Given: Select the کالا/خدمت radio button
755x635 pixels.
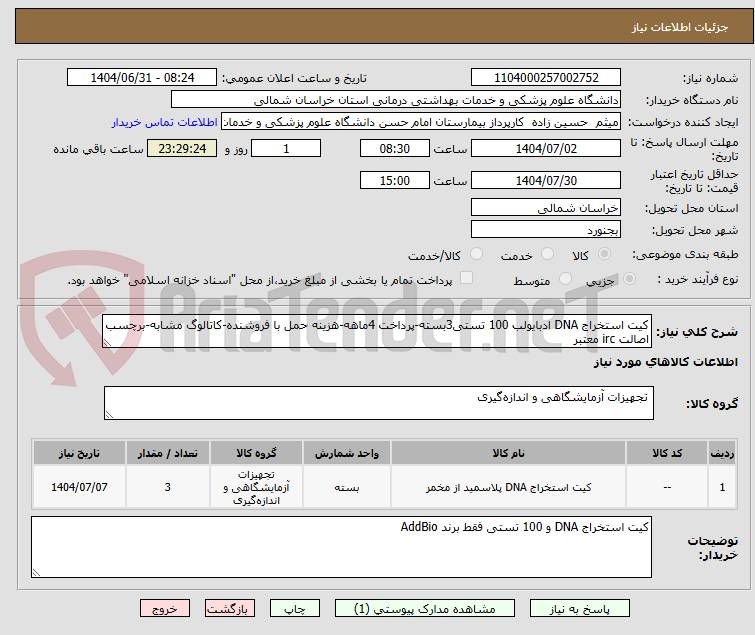Looking at the screenshot, I should click(476, 254).
